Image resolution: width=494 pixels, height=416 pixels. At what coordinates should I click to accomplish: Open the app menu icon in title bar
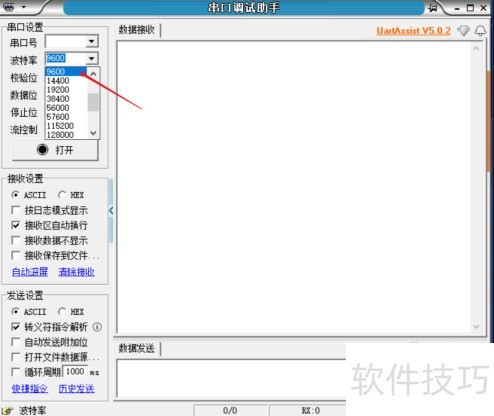[x=9, y=7]
